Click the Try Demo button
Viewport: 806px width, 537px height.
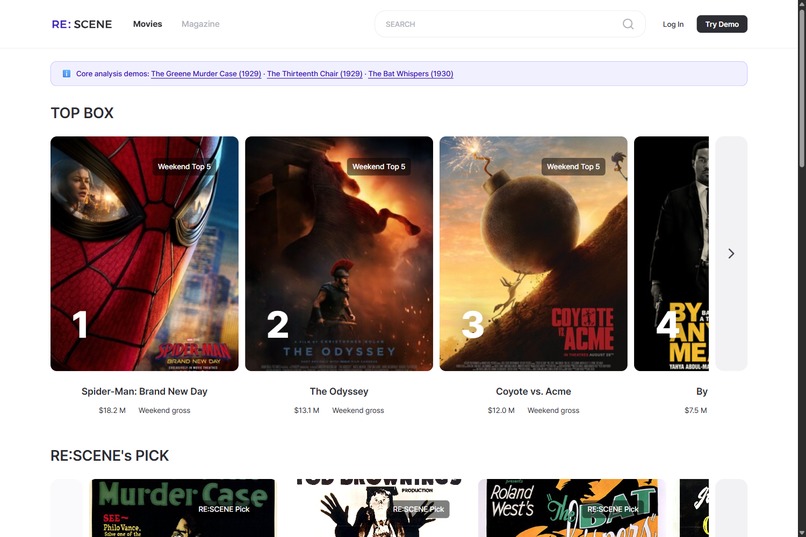722,24
